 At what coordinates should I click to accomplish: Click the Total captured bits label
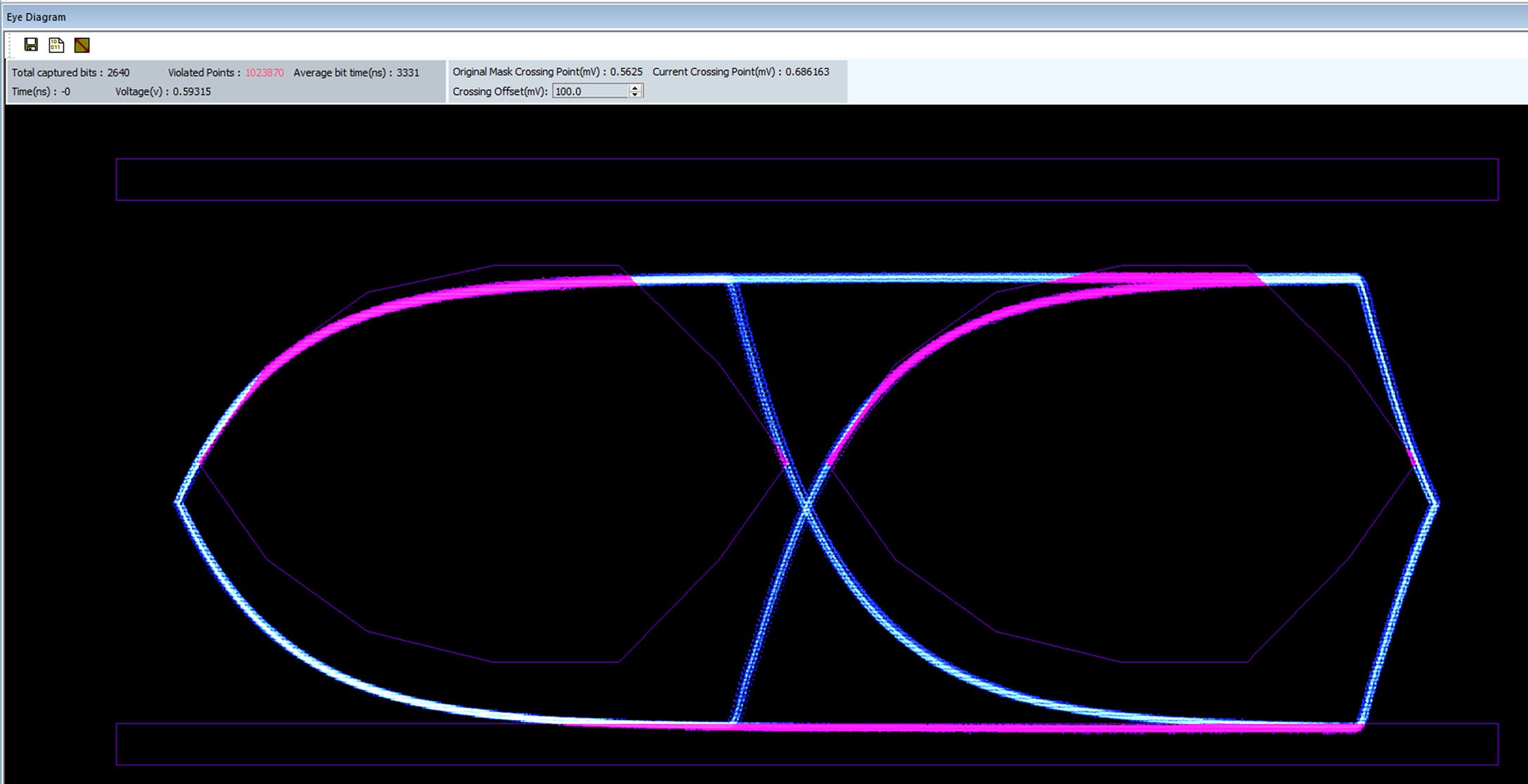(57, 72)
